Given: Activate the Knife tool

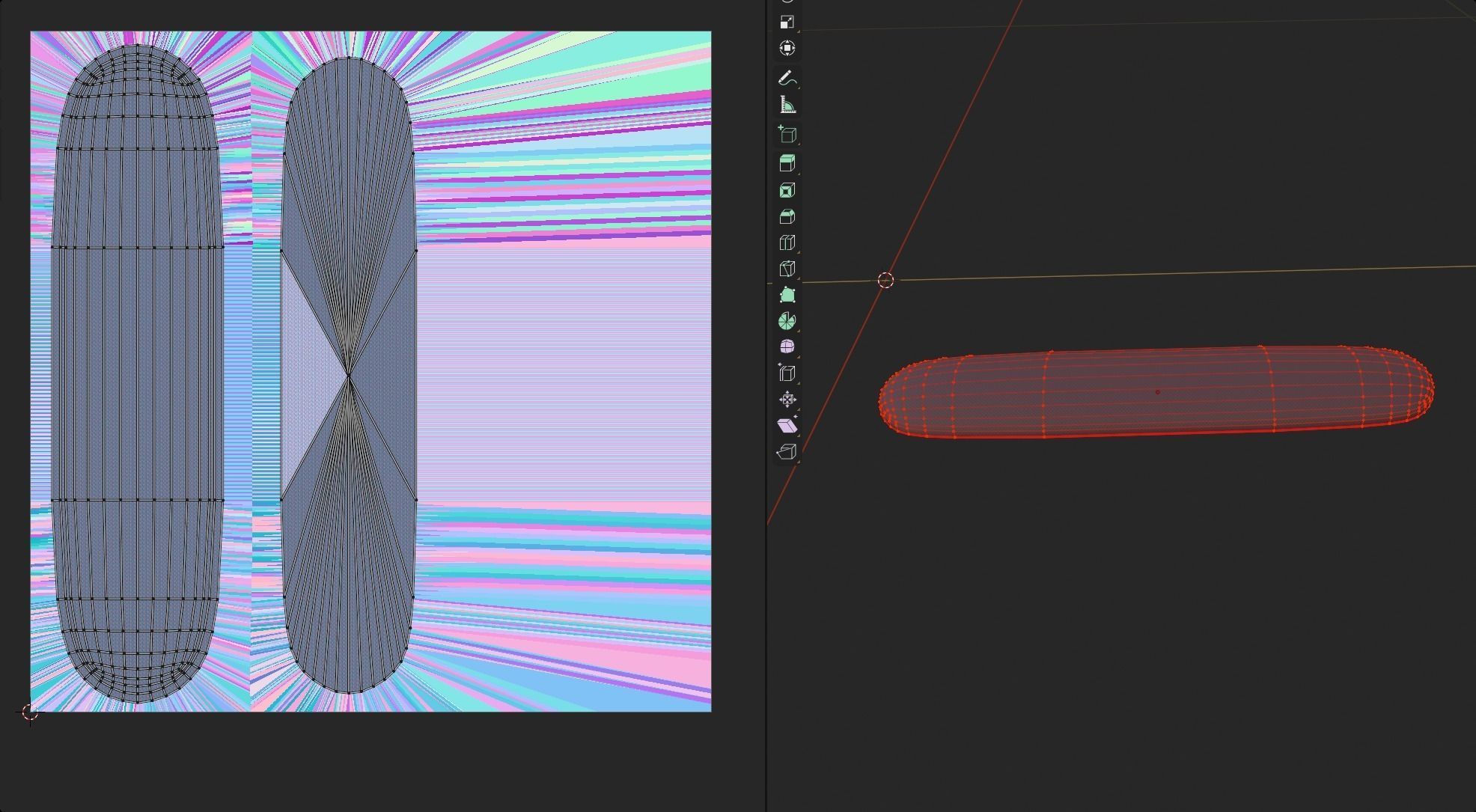Looking at the screenshot, I should (x=787, y=269).
